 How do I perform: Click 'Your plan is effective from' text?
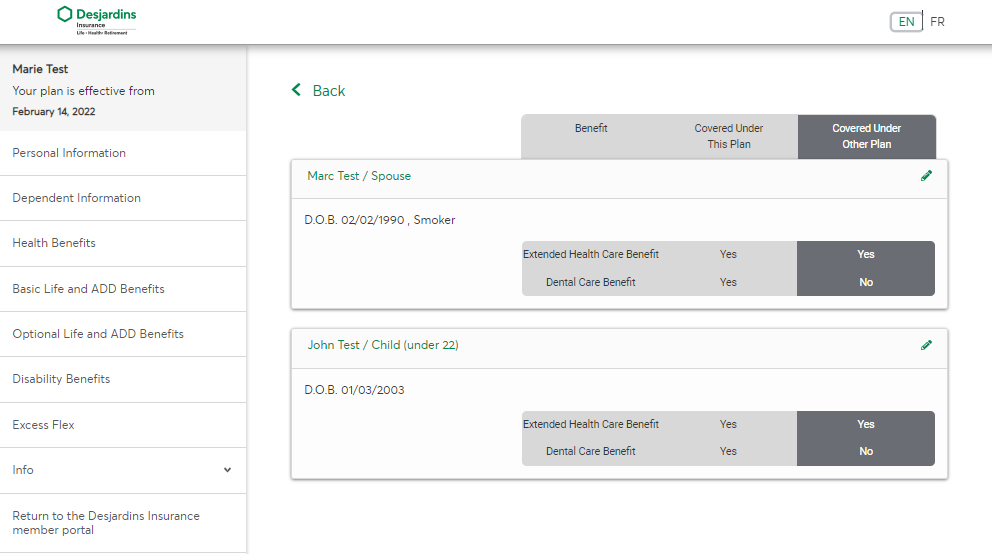tap(84, 90)
